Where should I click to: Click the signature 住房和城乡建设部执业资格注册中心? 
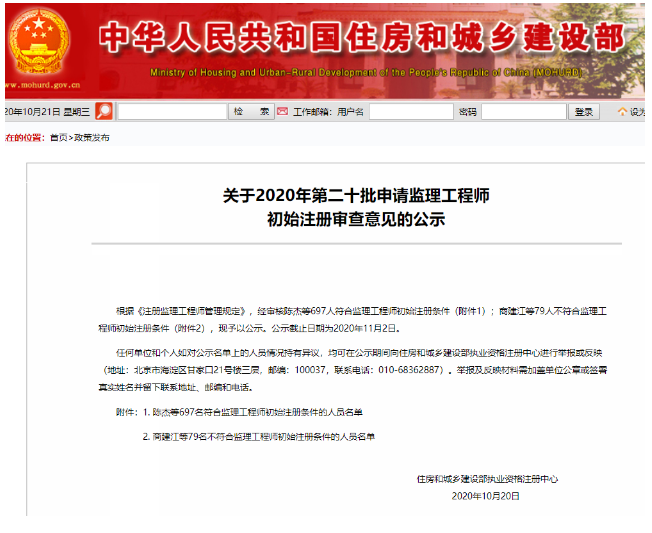pyautogui.click(x=487, y=479)
